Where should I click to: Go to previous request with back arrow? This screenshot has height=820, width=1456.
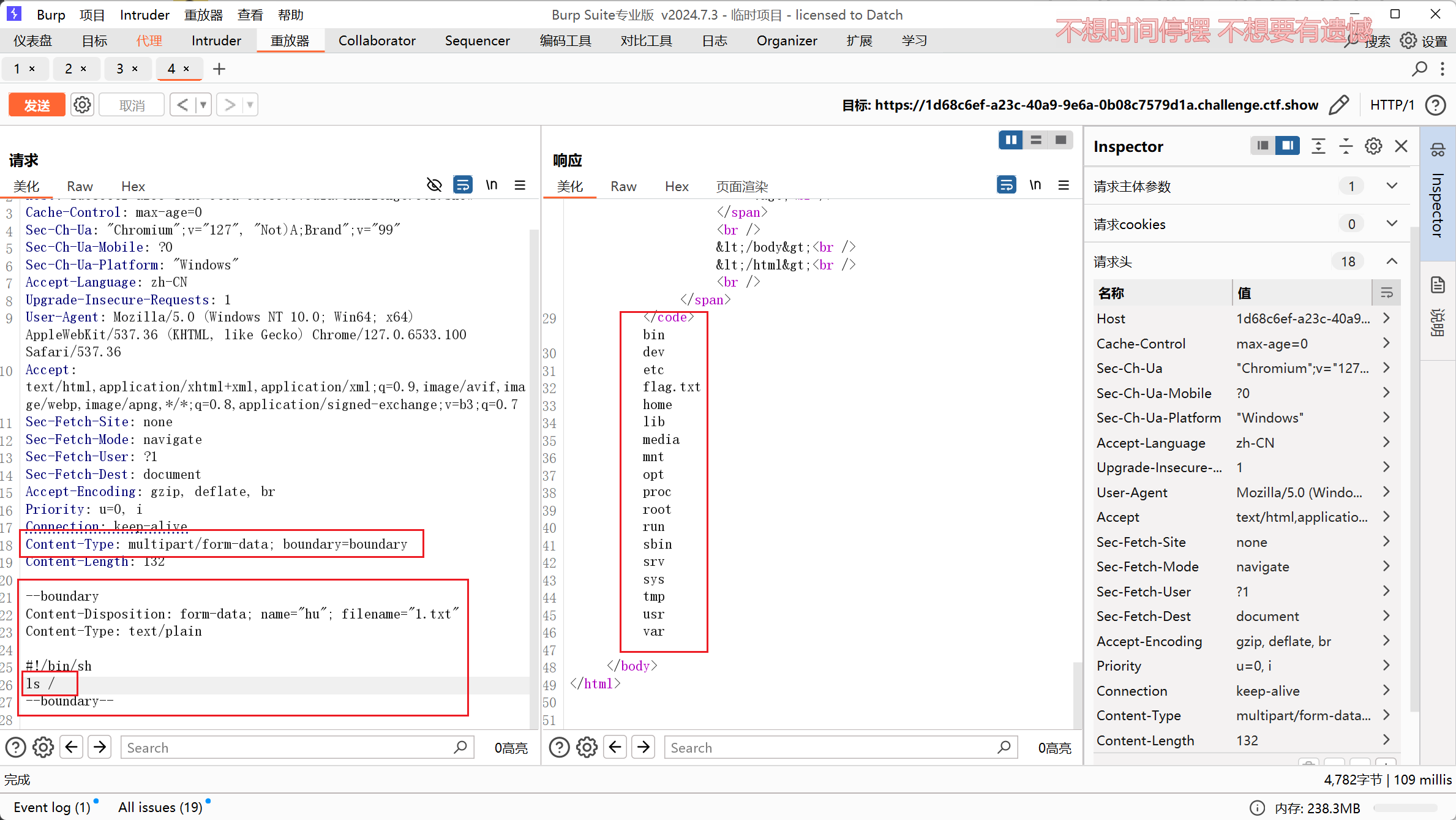click(182, 105)
